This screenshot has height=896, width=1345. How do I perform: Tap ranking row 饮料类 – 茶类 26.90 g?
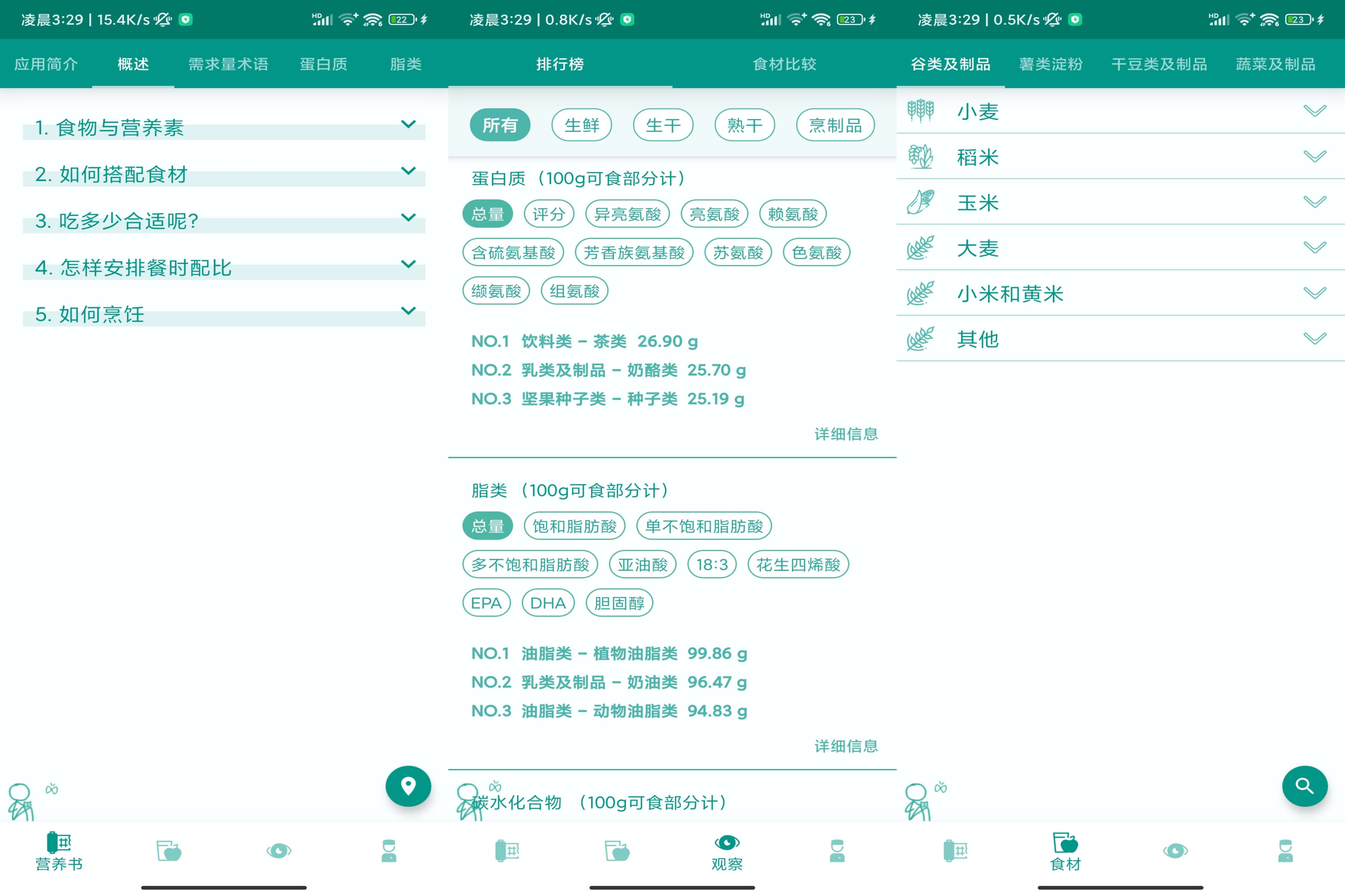coord(584,341)
